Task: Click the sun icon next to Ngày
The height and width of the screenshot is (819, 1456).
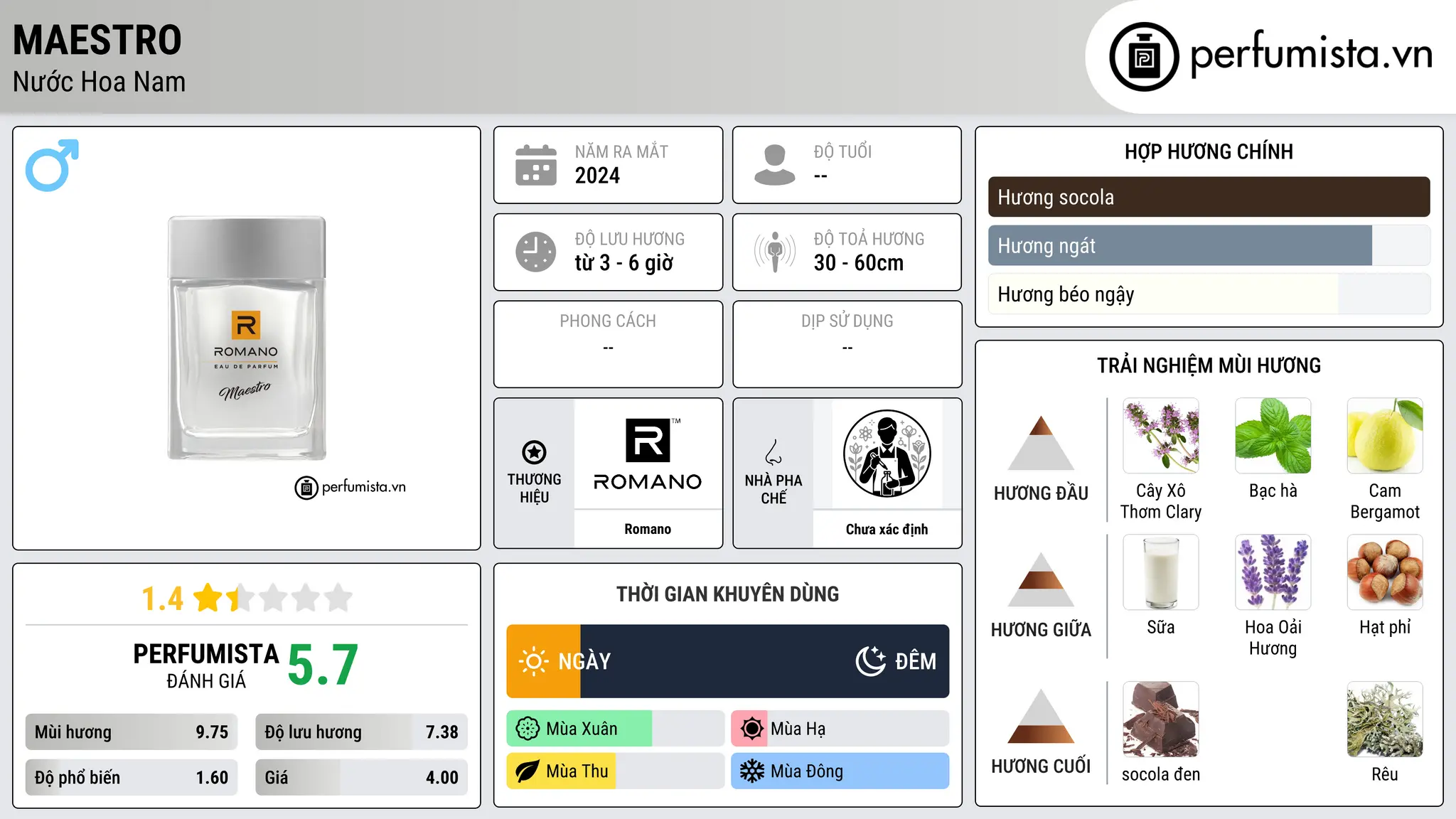Action: (x=533, y=661)
